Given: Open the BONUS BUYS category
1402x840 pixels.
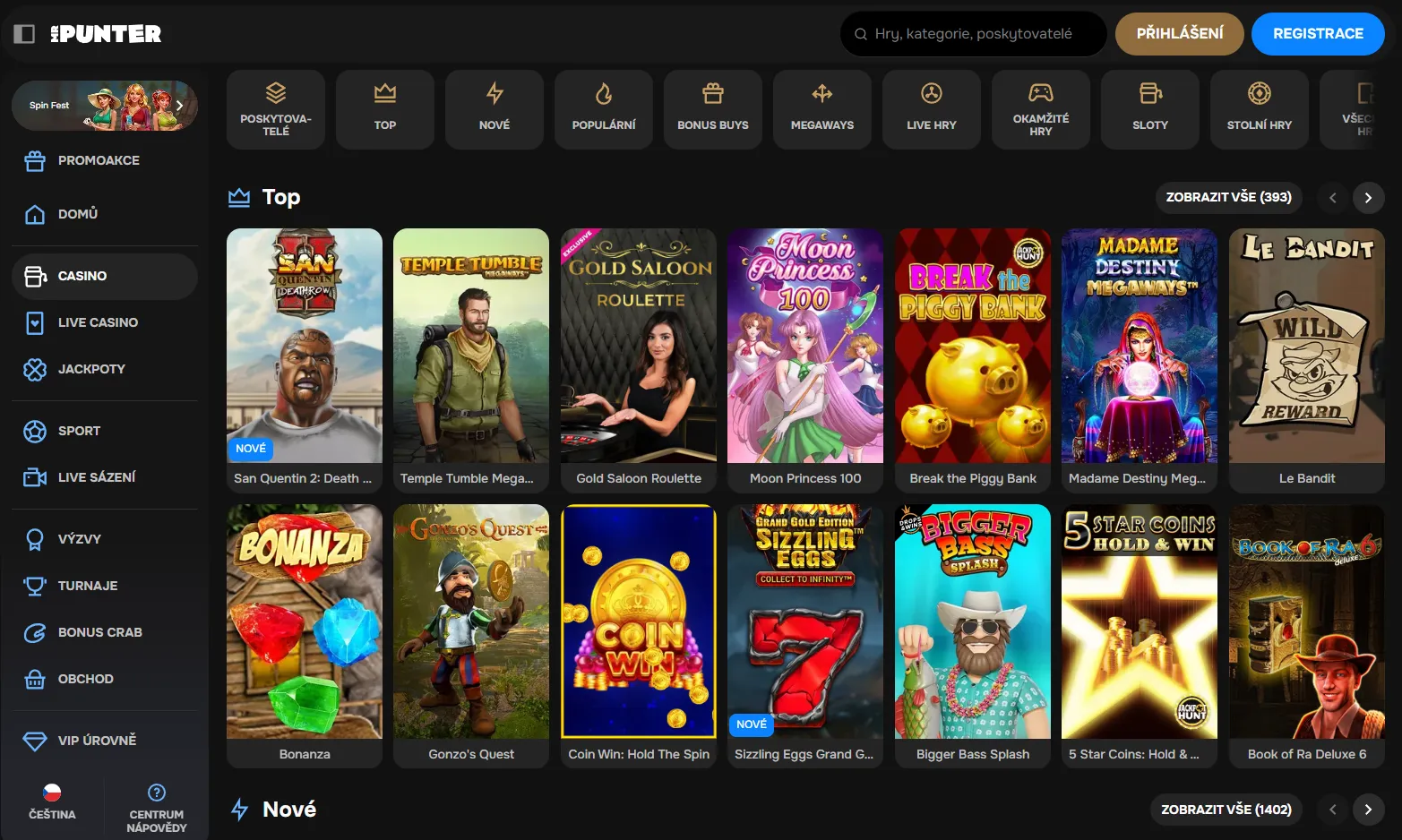Looking at the screenshot, I should tap(712, 109).
